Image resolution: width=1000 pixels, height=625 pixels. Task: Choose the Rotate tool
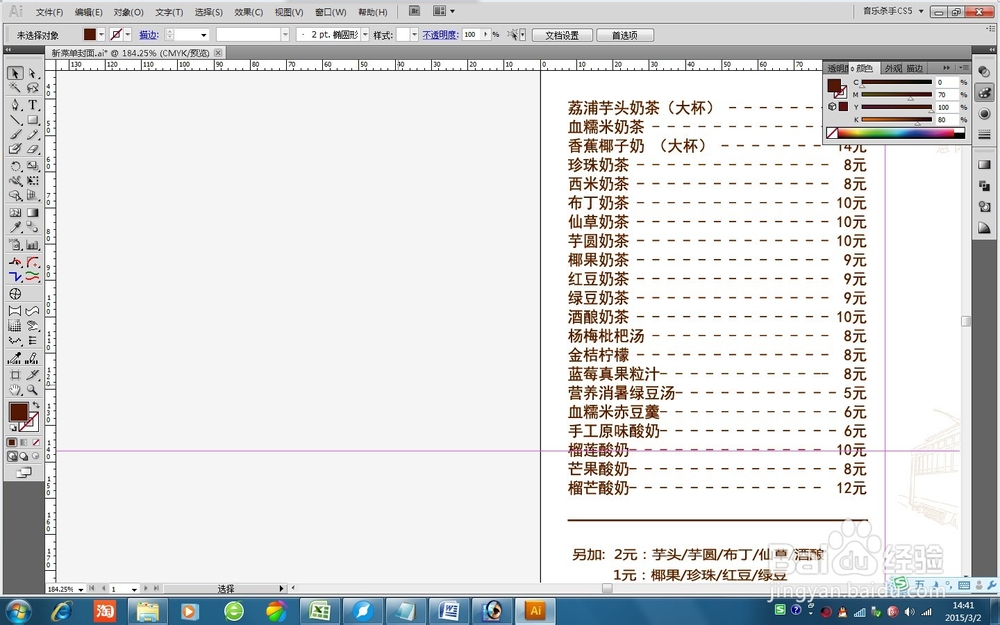15,166
